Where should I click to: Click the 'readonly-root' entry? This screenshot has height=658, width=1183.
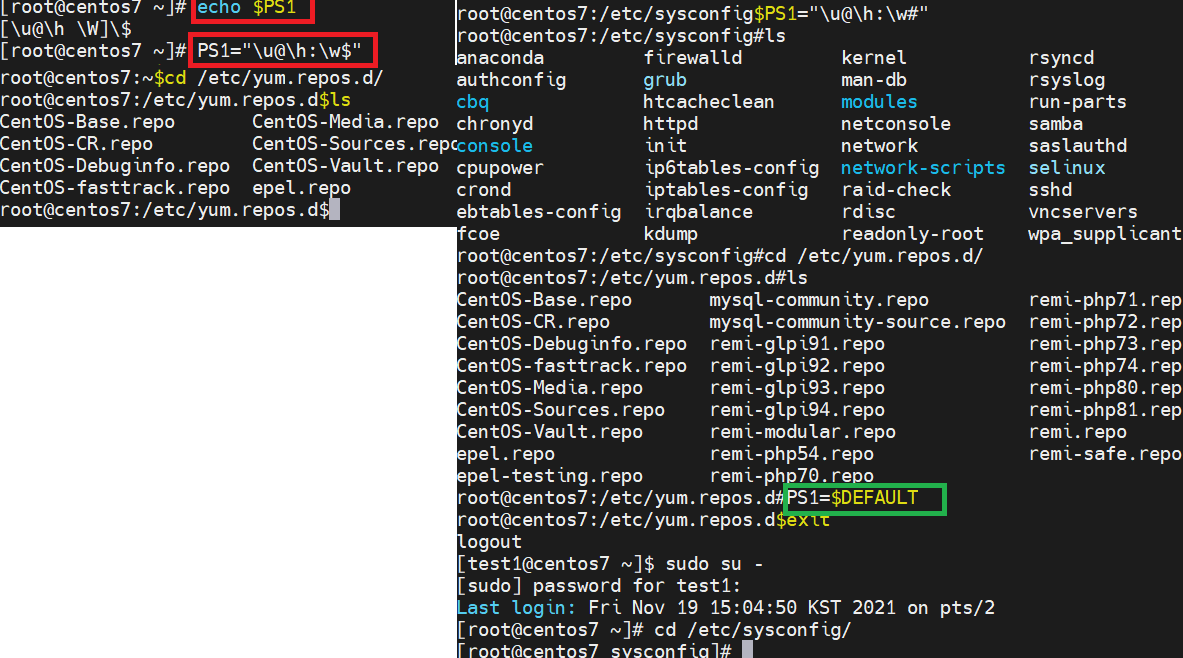pyautogui.click(x=912, y=233)
